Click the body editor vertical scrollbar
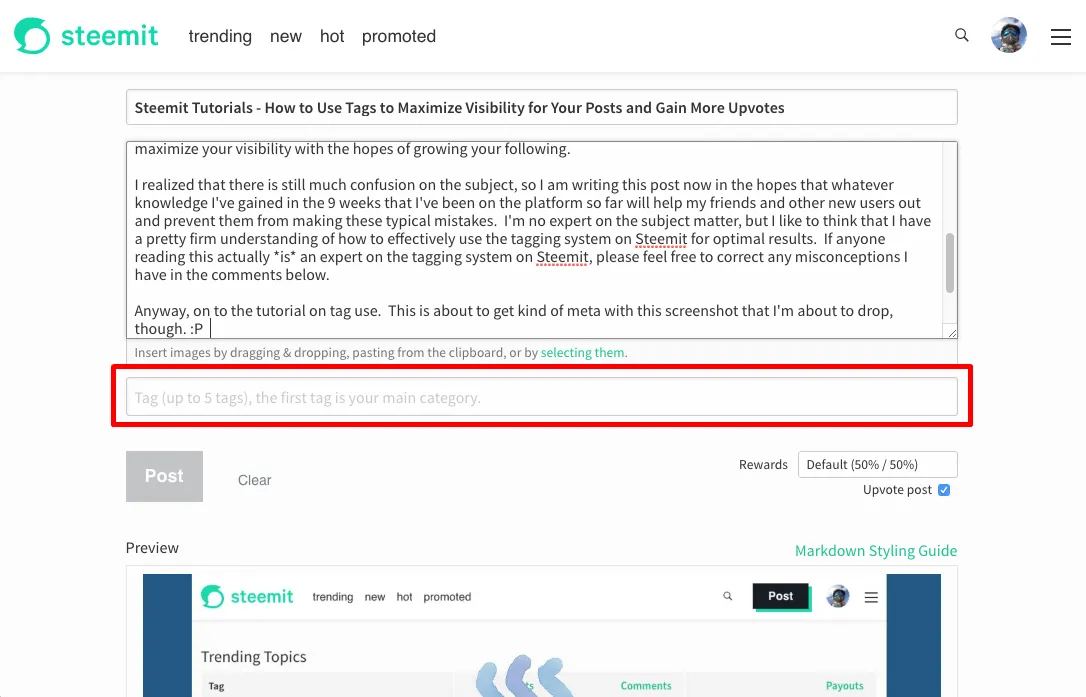 (950, 263)
